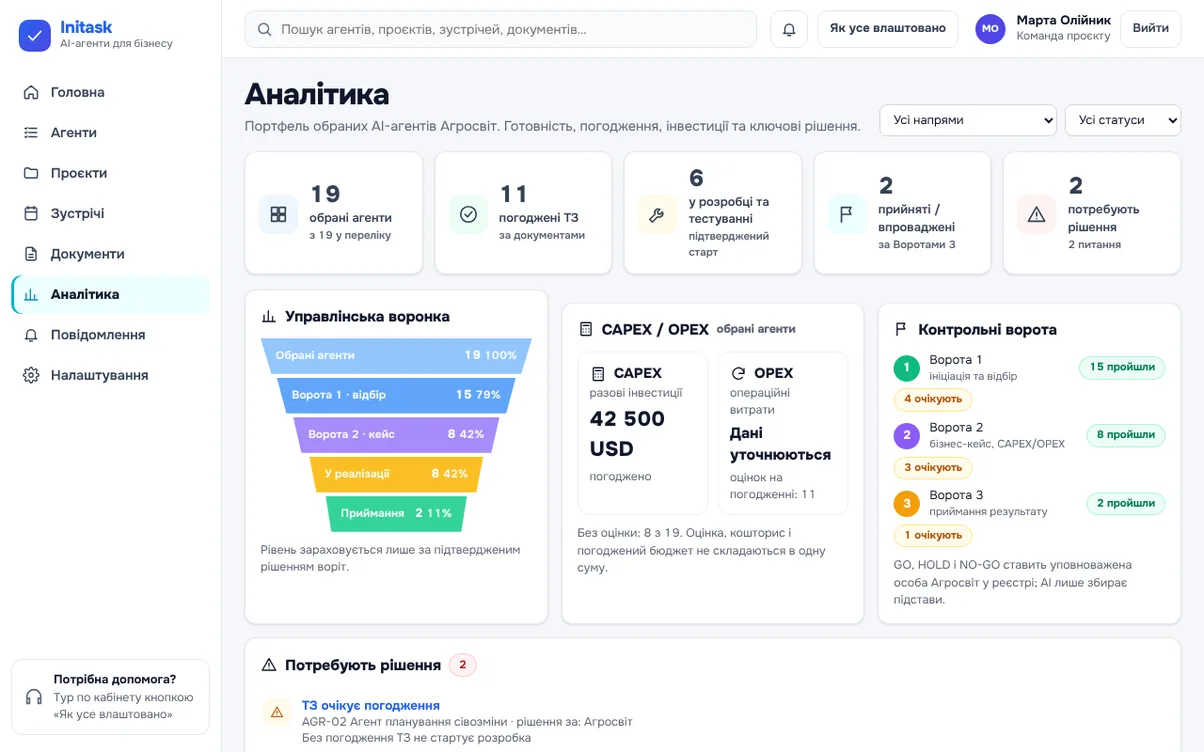Click the green circle number 1 for Ворота 1
The height and width of the screenshot is (752, 1204).
[907, 367]
